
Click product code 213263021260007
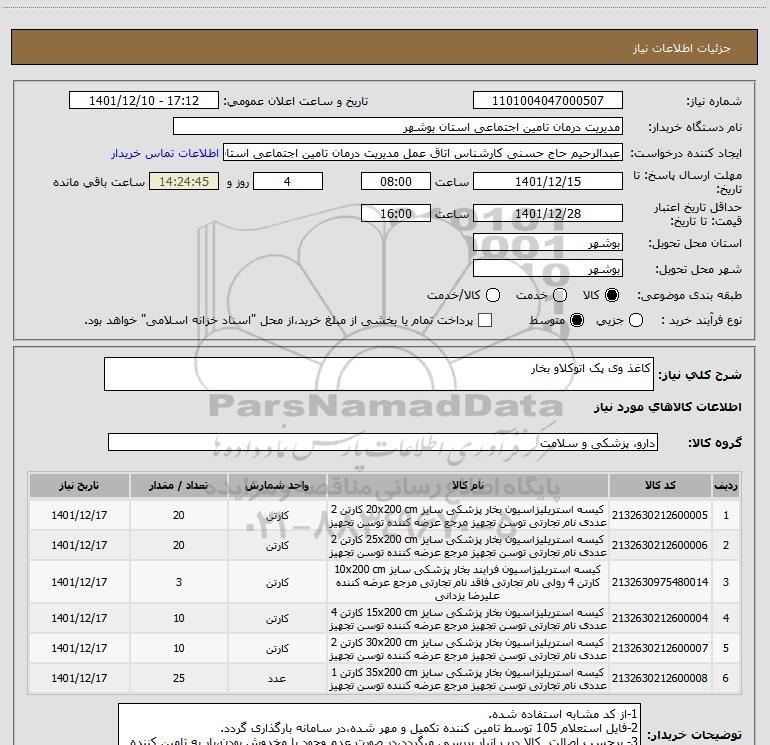coord(660,648)
